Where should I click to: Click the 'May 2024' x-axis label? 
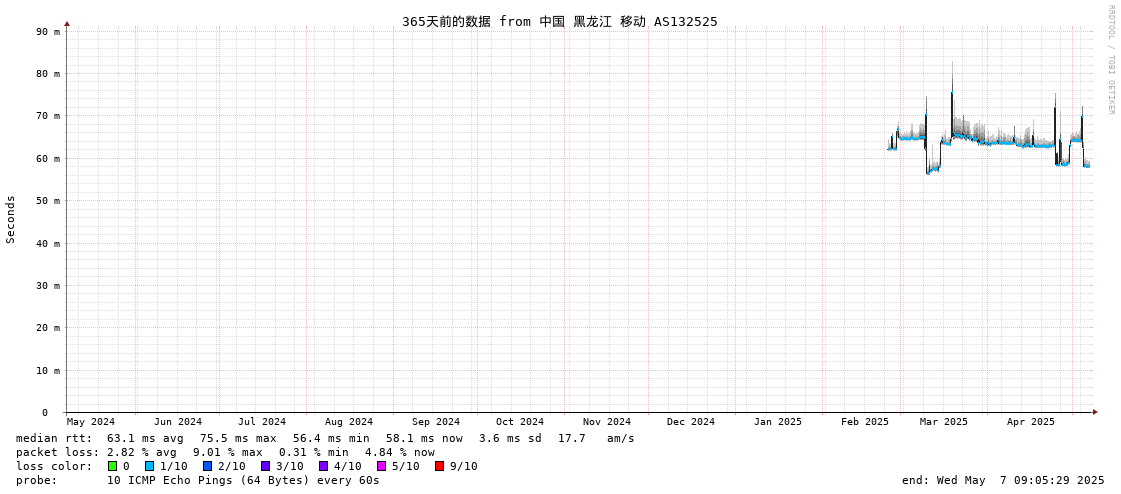click(x=91, y=422)
